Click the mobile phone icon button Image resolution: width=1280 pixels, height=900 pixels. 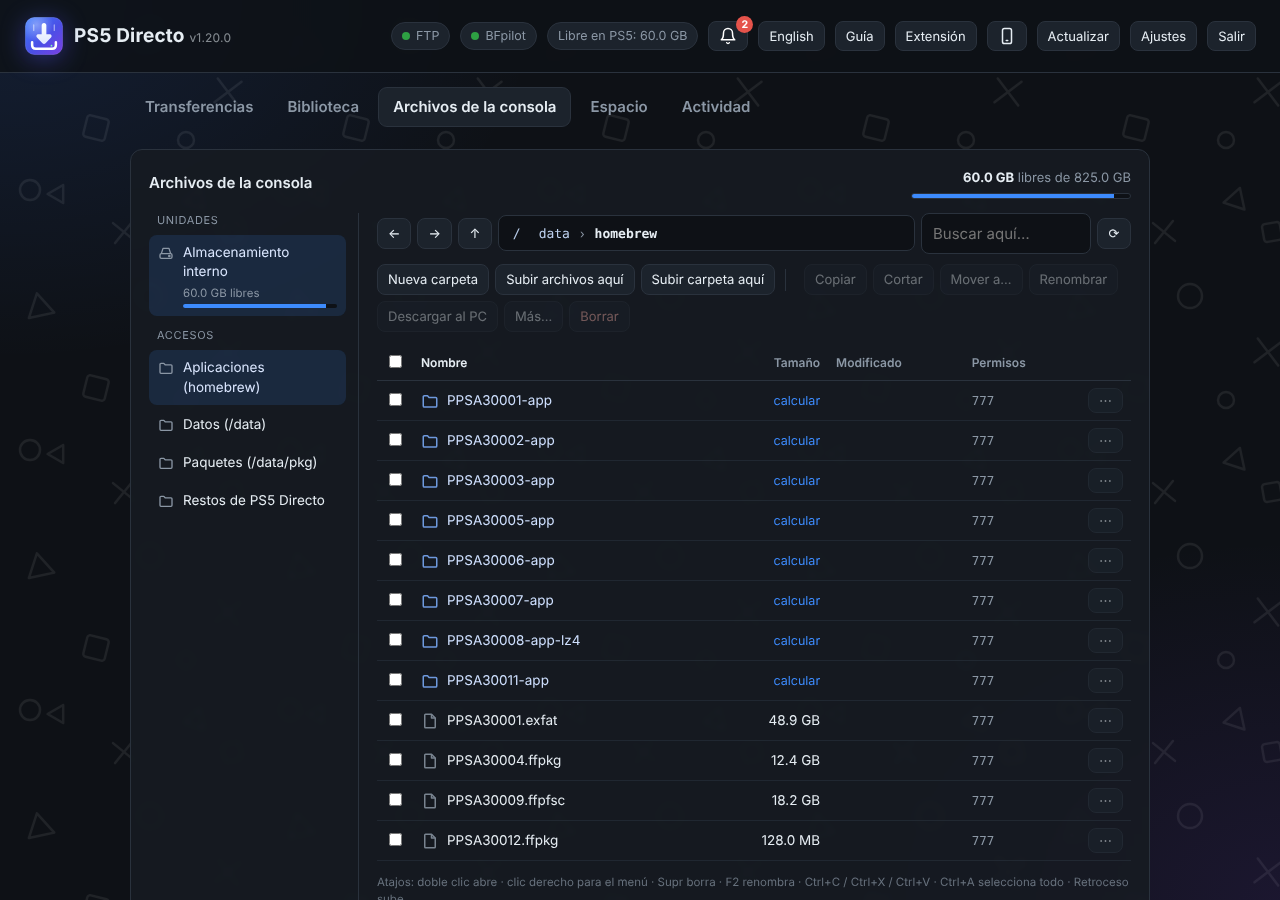tap(1007, 36)
